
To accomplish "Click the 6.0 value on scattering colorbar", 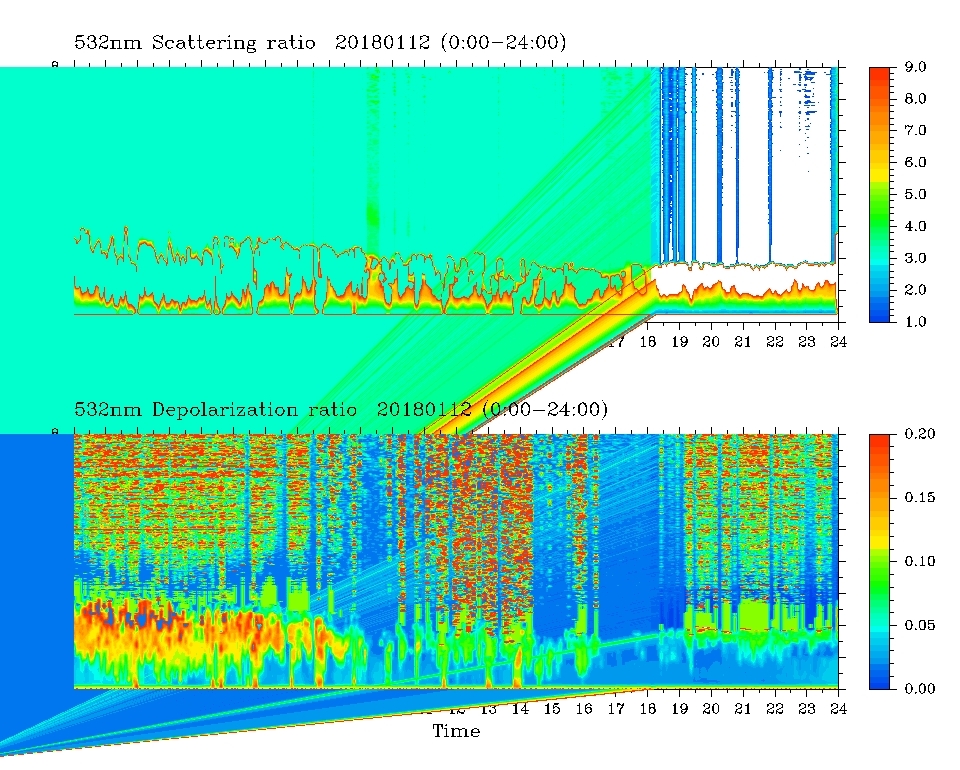I will (x=915, y=162).
